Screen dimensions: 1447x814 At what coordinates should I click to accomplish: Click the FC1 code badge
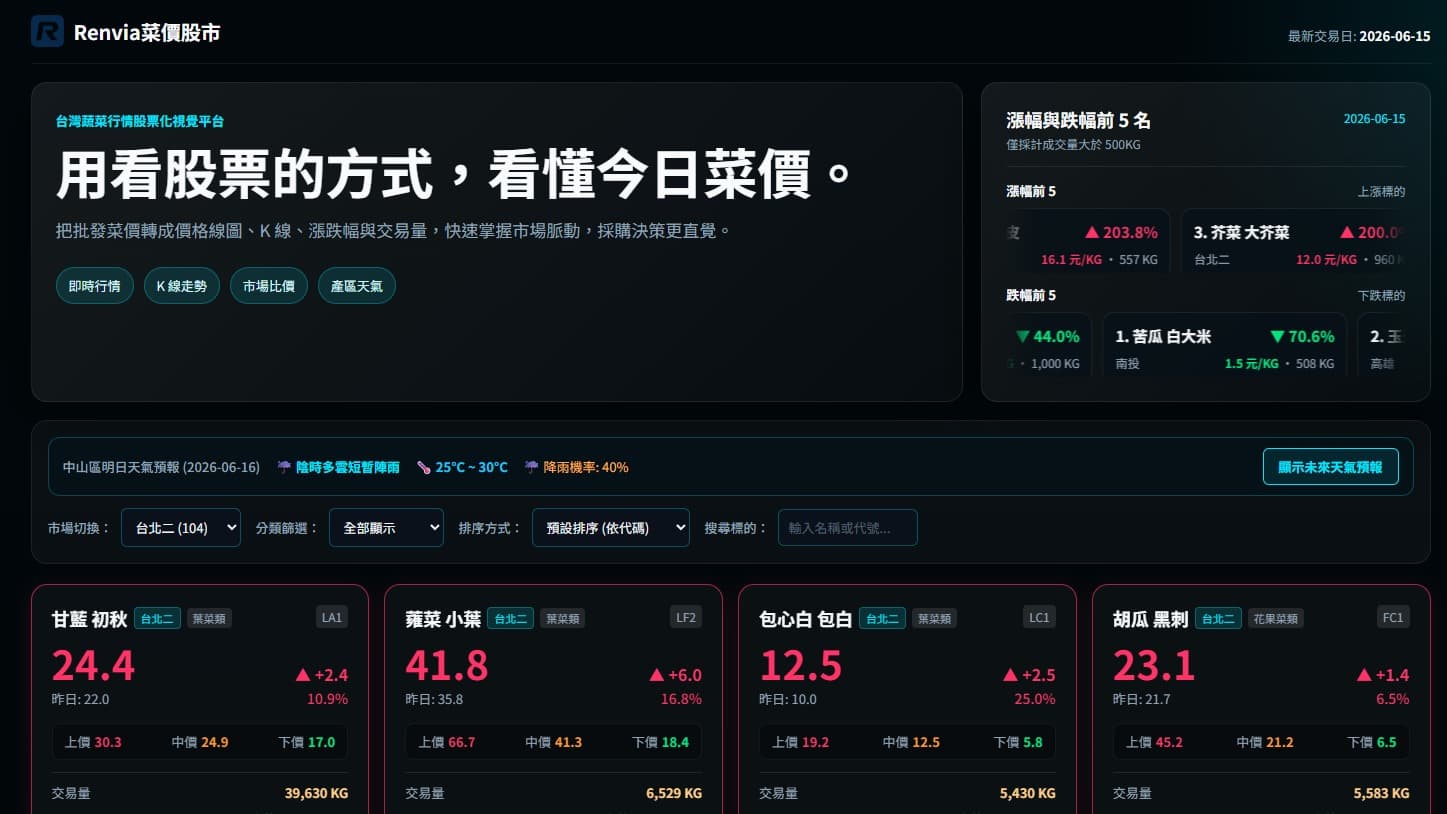point(1393,618)
